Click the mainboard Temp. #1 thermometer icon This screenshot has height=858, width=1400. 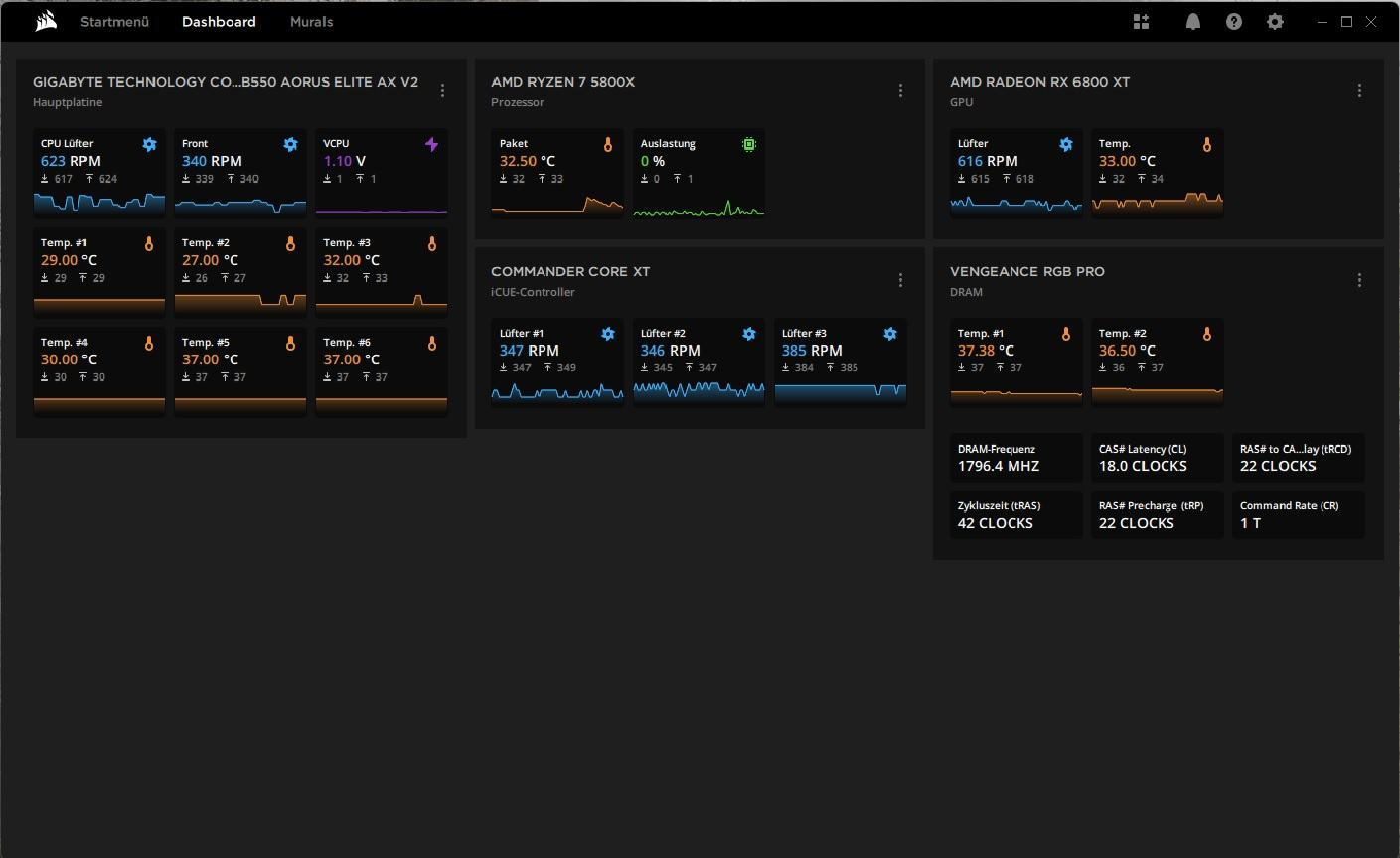pos(149,243)
